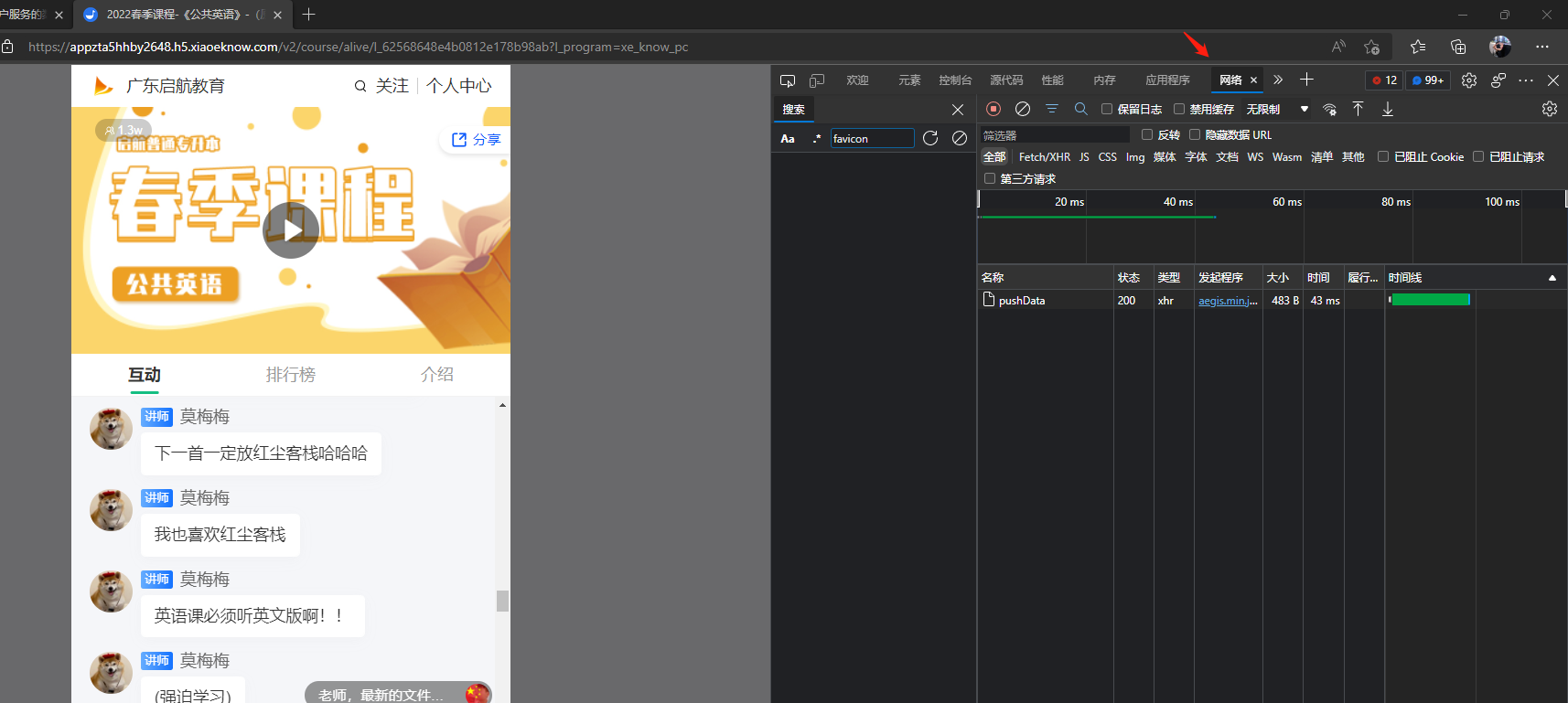The image size is (1568, 703).
Task: Switch to the 排行榜 tab
Action: pyautogui.click(x=291, y=375)
